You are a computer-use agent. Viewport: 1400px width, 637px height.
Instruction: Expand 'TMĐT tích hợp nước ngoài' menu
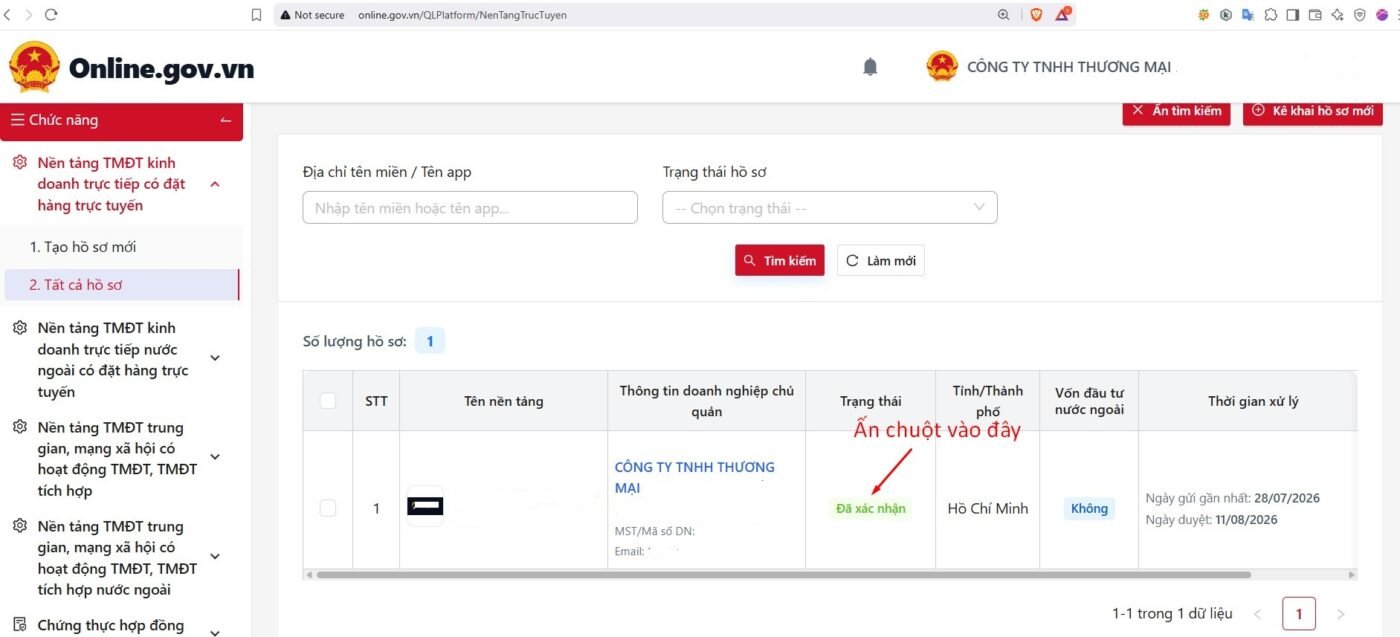214,556
